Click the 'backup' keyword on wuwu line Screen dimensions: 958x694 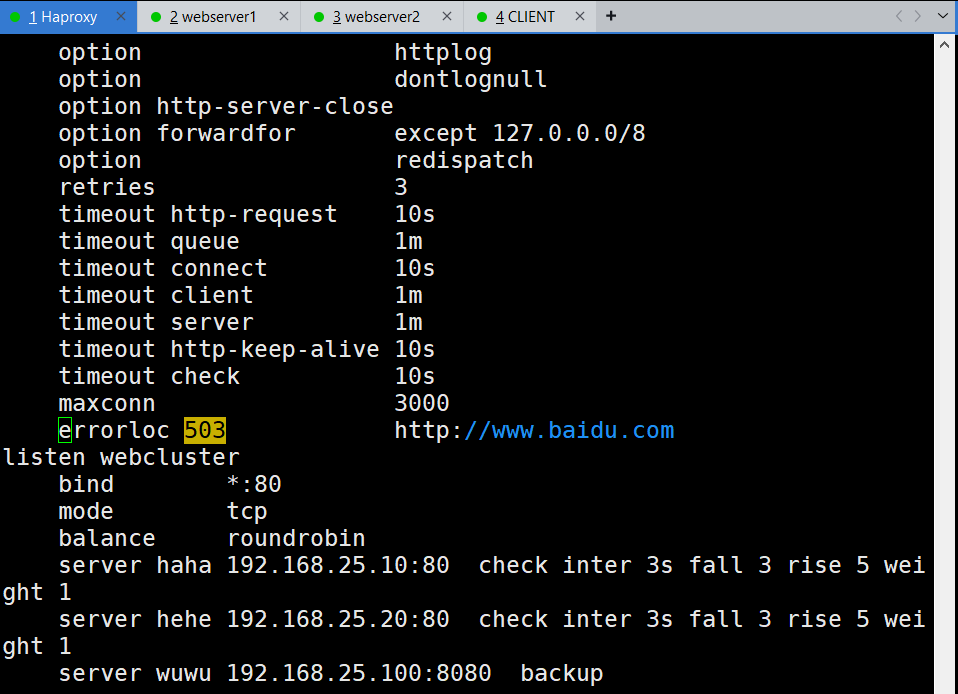pyautogui.click(x=562, y=674)
